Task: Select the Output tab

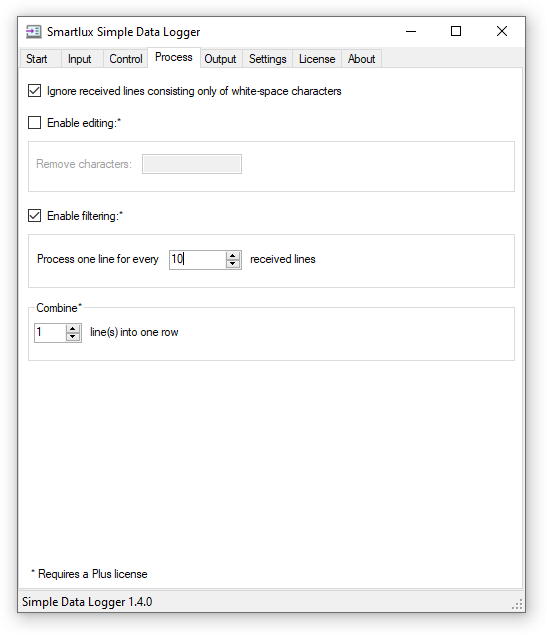Action: click(x=220, y=59)
